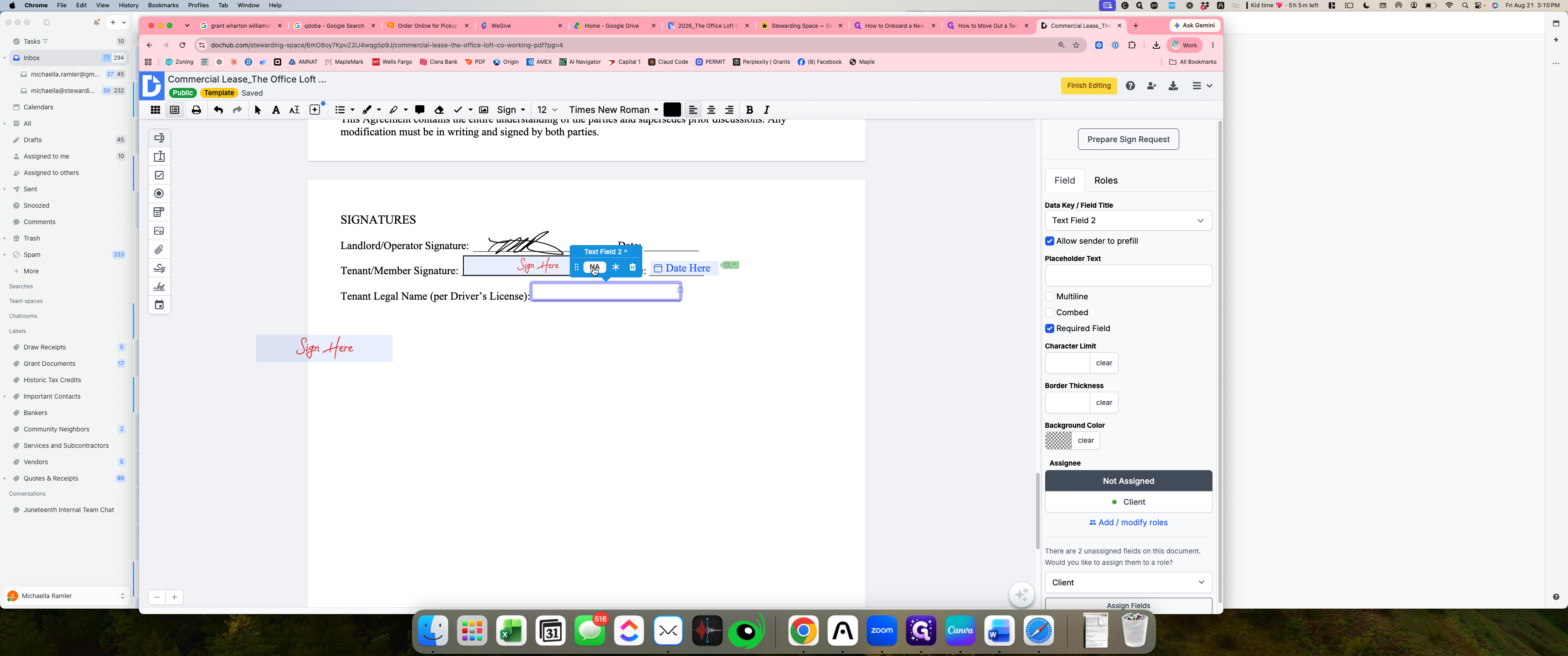This screenshot has height=656, width=1568.
Task: Add a checkbox field from left palette
Action: click(159, 174)
